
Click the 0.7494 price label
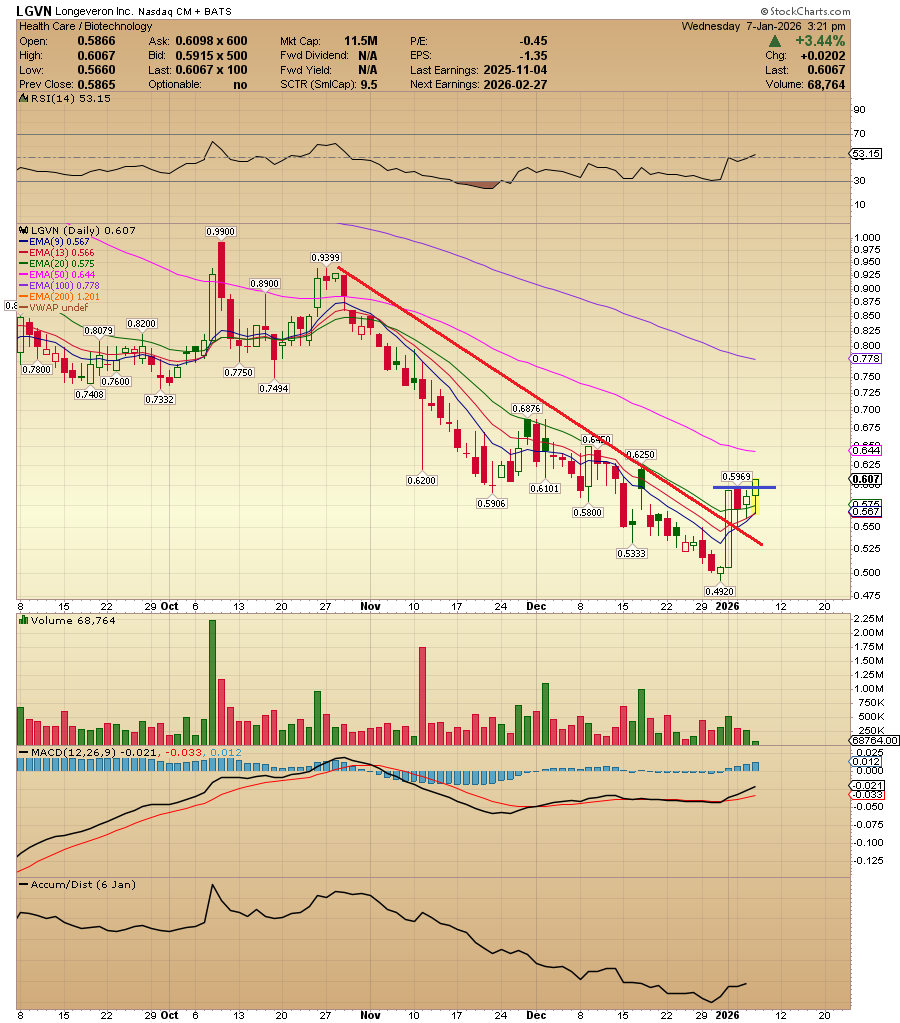click(x=273, y=388)
